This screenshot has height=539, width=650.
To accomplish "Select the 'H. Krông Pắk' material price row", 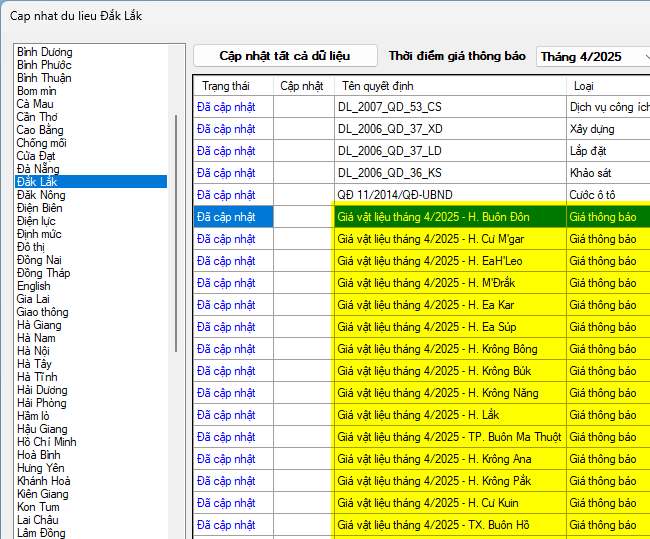I will click(x=450, y=481).
